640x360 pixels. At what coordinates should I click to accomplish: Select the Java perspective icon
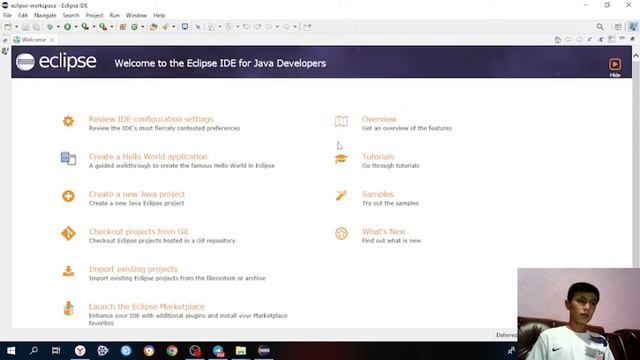click(x=633, y=27)
